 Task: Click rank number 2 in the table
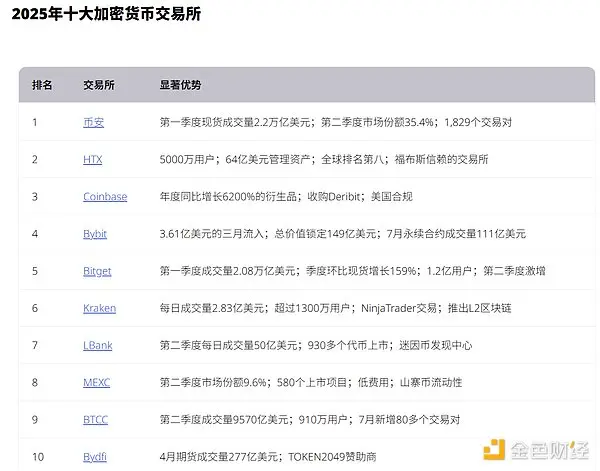tap(35, 160)
